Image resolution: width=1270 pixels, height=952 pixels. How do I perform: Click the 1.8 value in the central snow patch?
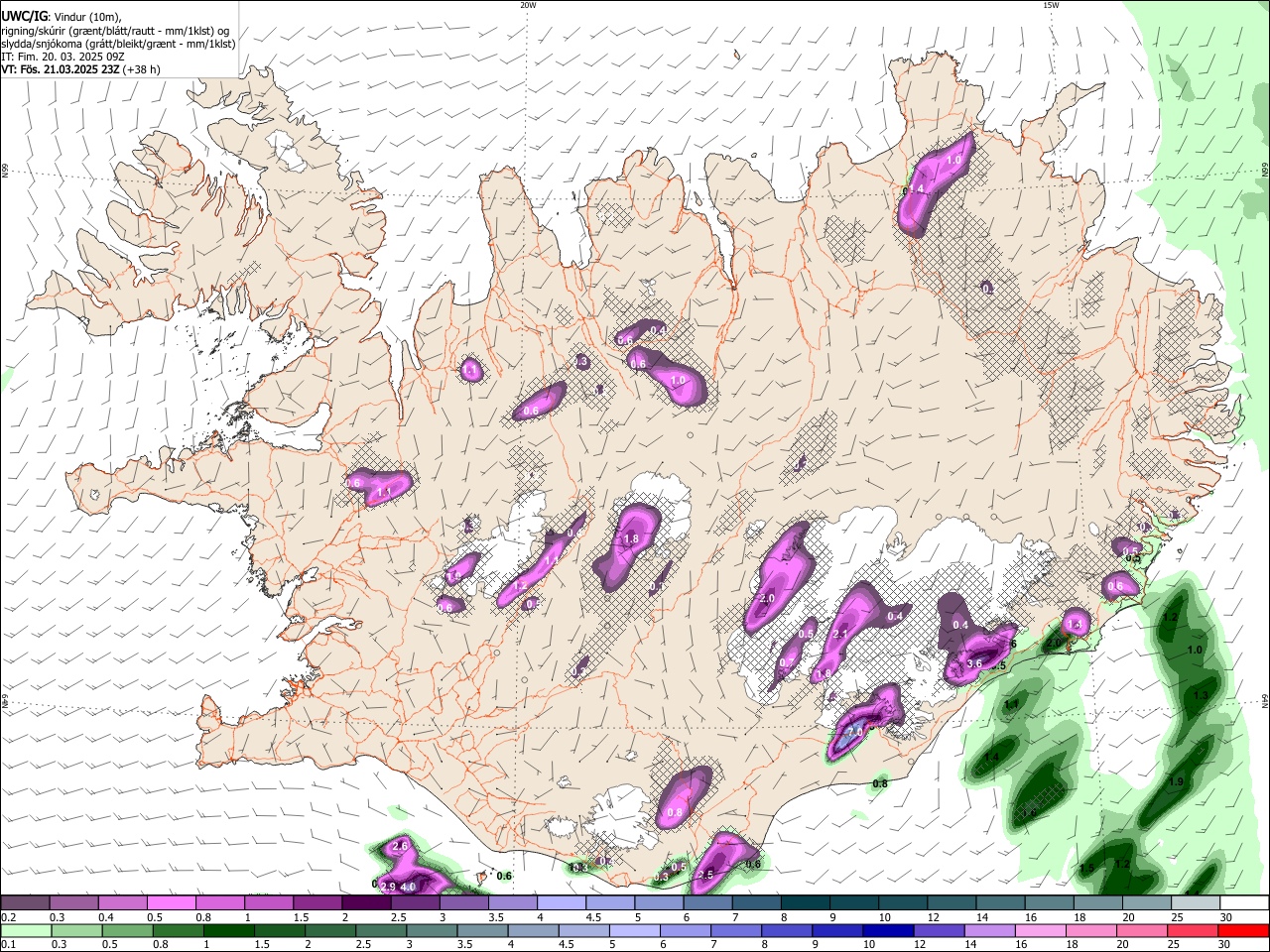(630, 539)
